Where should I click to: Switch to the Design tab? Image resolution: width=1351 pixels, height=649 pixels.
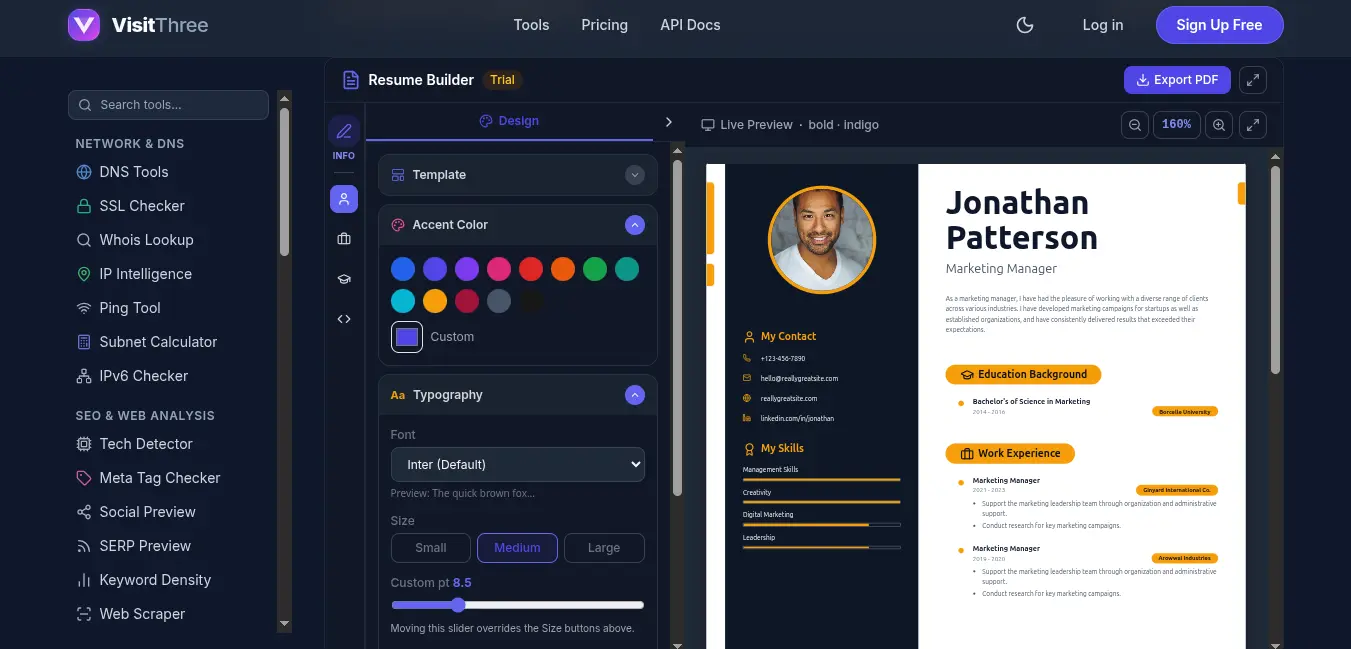(509, 121)
